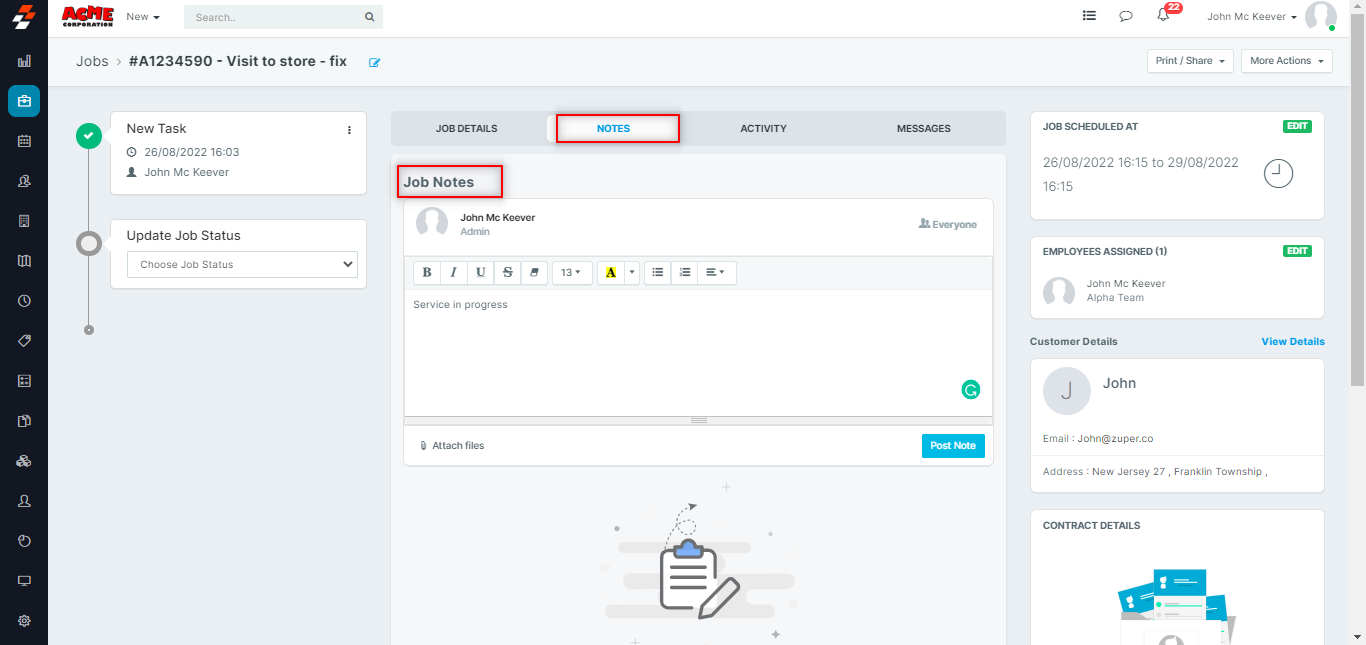
Task: Open the map sidebar icon
Action: pyautogui.click(x=24, y=261)
